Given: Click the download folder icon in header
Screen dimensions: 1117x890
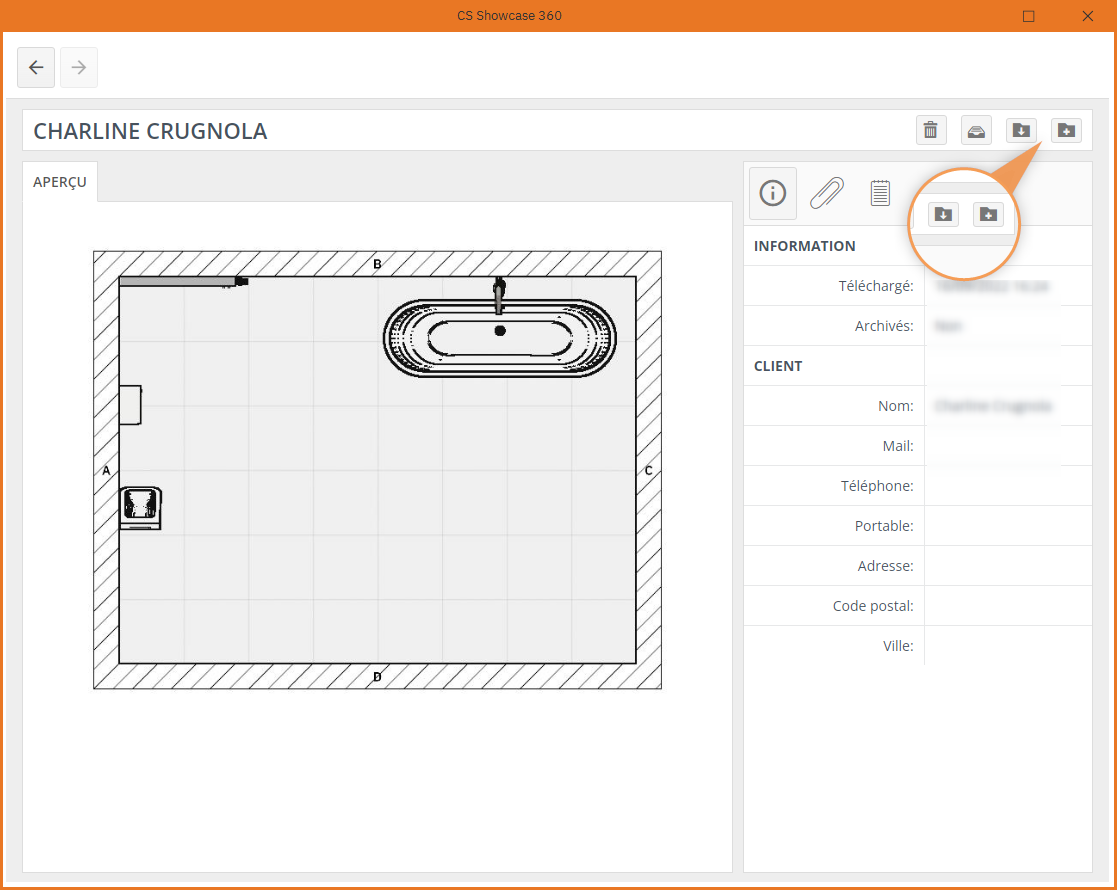Looking at the screenshot, I should (x=1021, y=130).
